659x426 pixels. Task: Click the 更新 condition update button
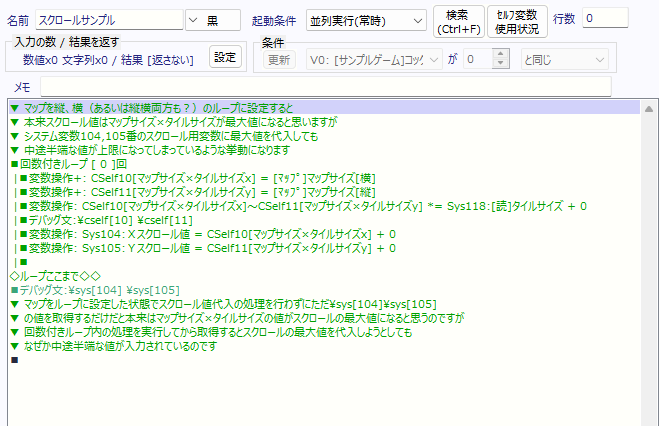(x=279, y=60)
